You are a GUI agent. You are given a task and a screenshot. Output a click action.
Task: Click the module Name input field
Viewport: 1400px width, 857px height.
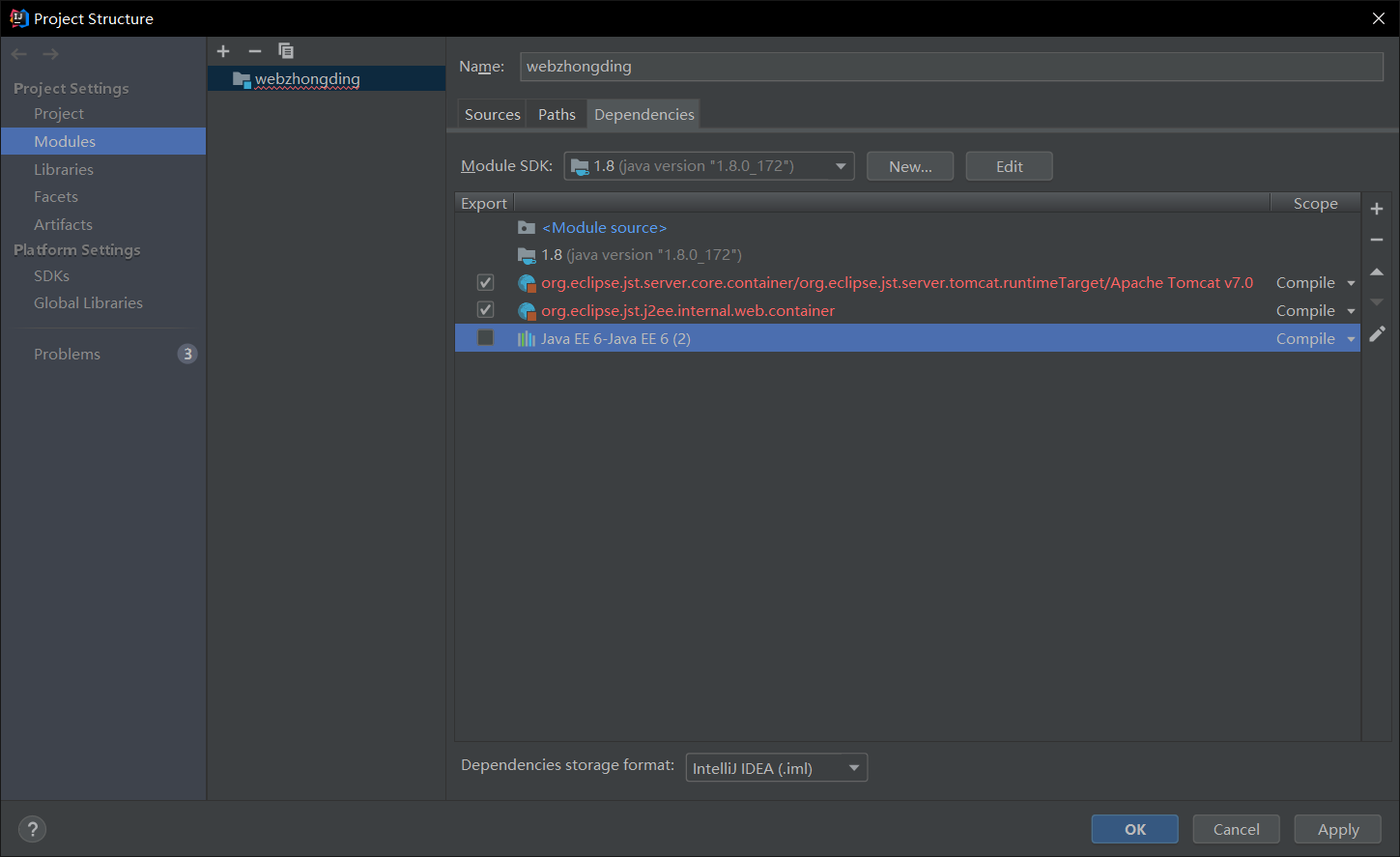[952, 66]
